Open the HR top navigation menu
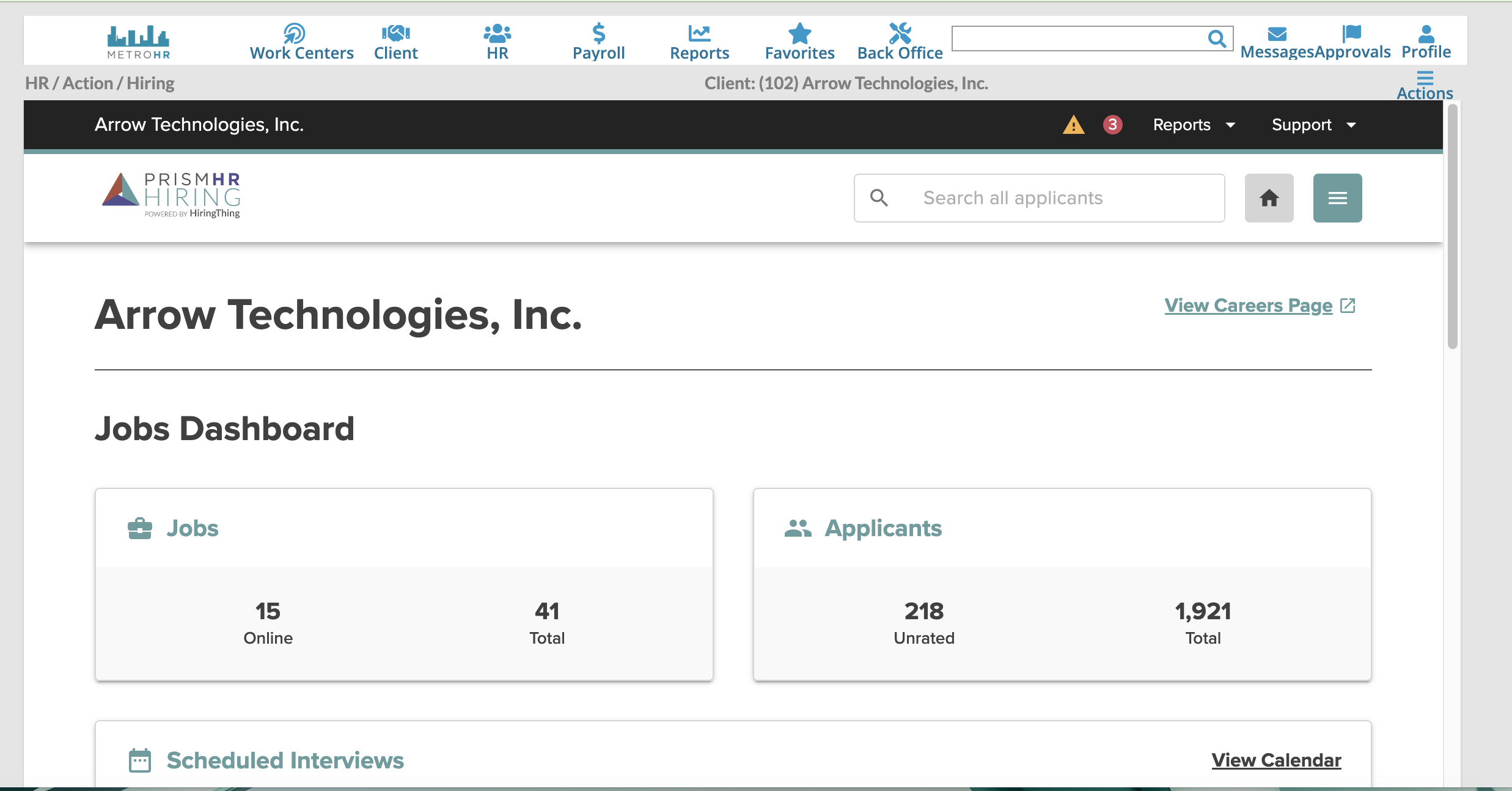Screen dimensions: 1512x791 tap(497, 42)
